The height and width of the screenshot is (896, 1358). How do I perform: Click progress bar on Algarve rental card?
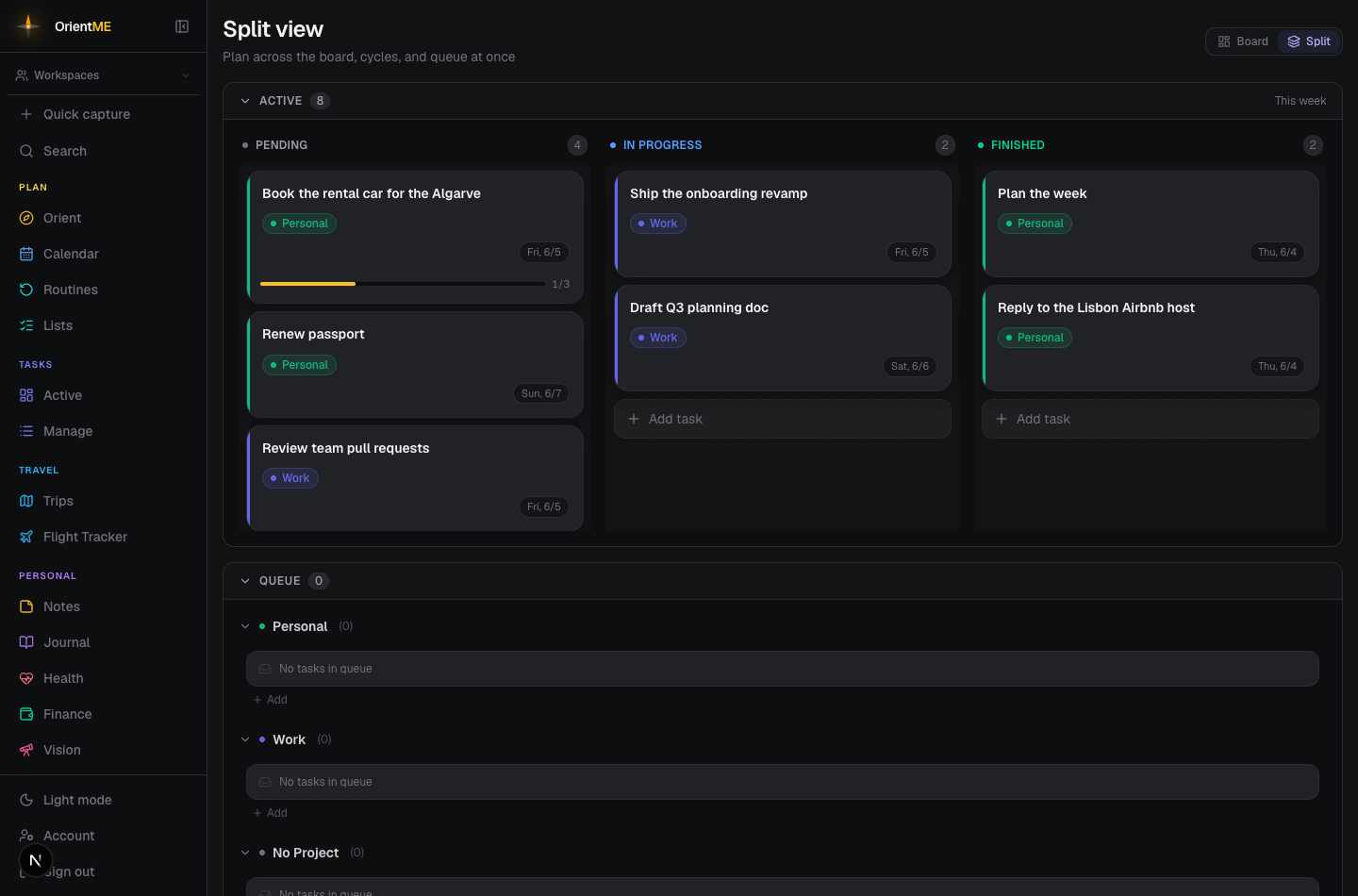(403, 284)
